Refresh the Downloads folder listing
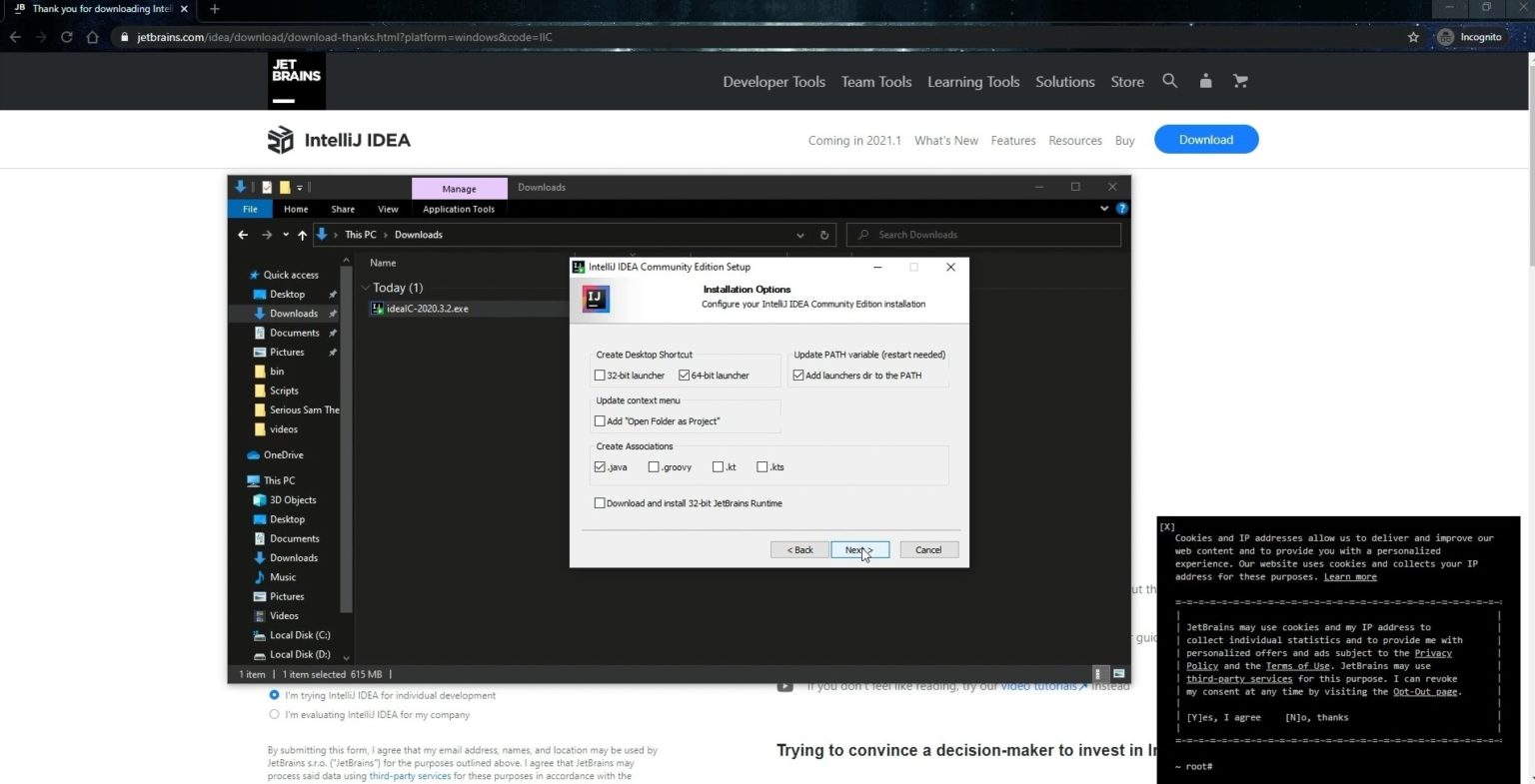The width and height of the screenshot is (1535, 784). coord(824,235)
